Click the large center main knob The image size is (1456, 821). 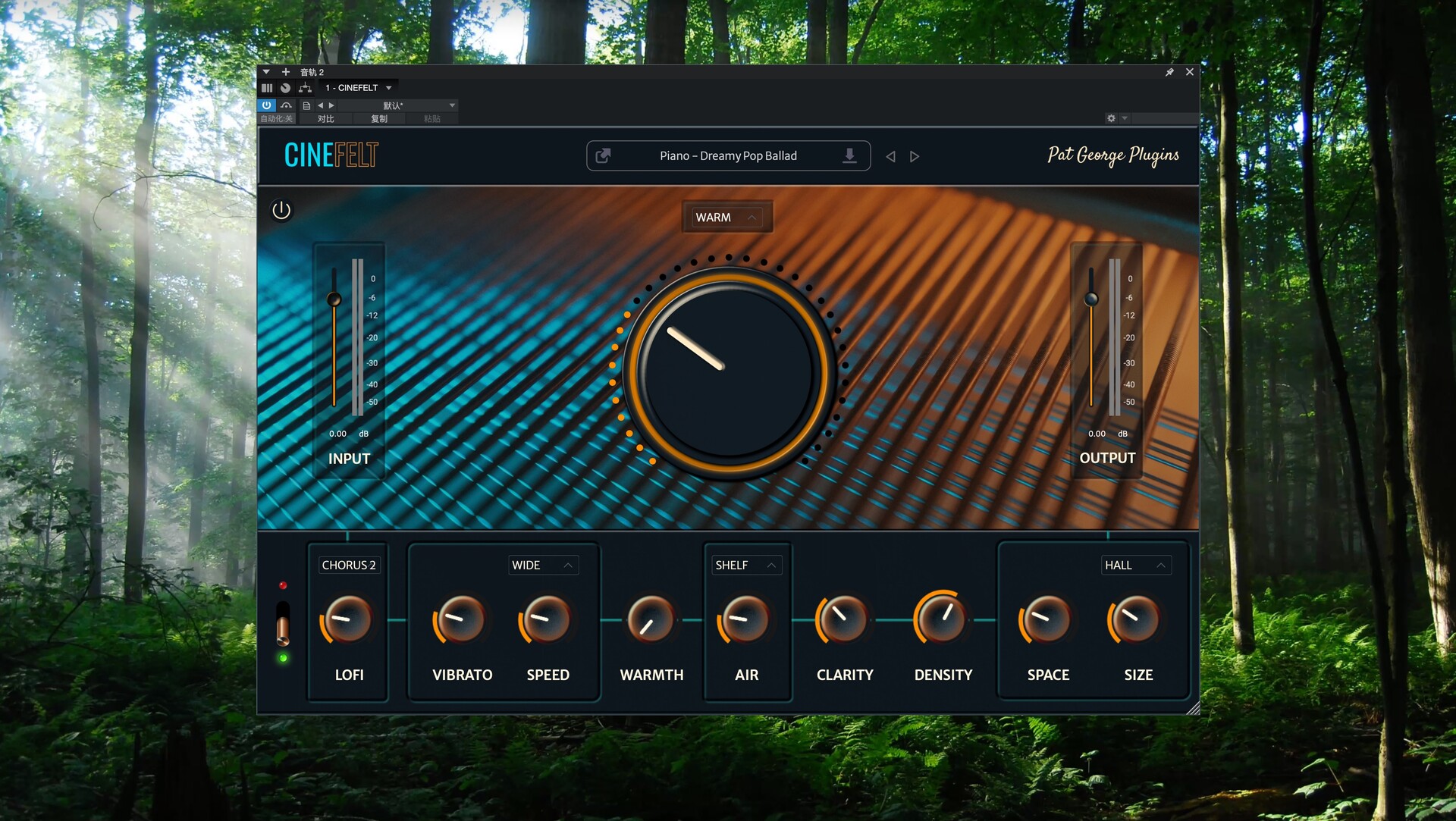[727, 371]
